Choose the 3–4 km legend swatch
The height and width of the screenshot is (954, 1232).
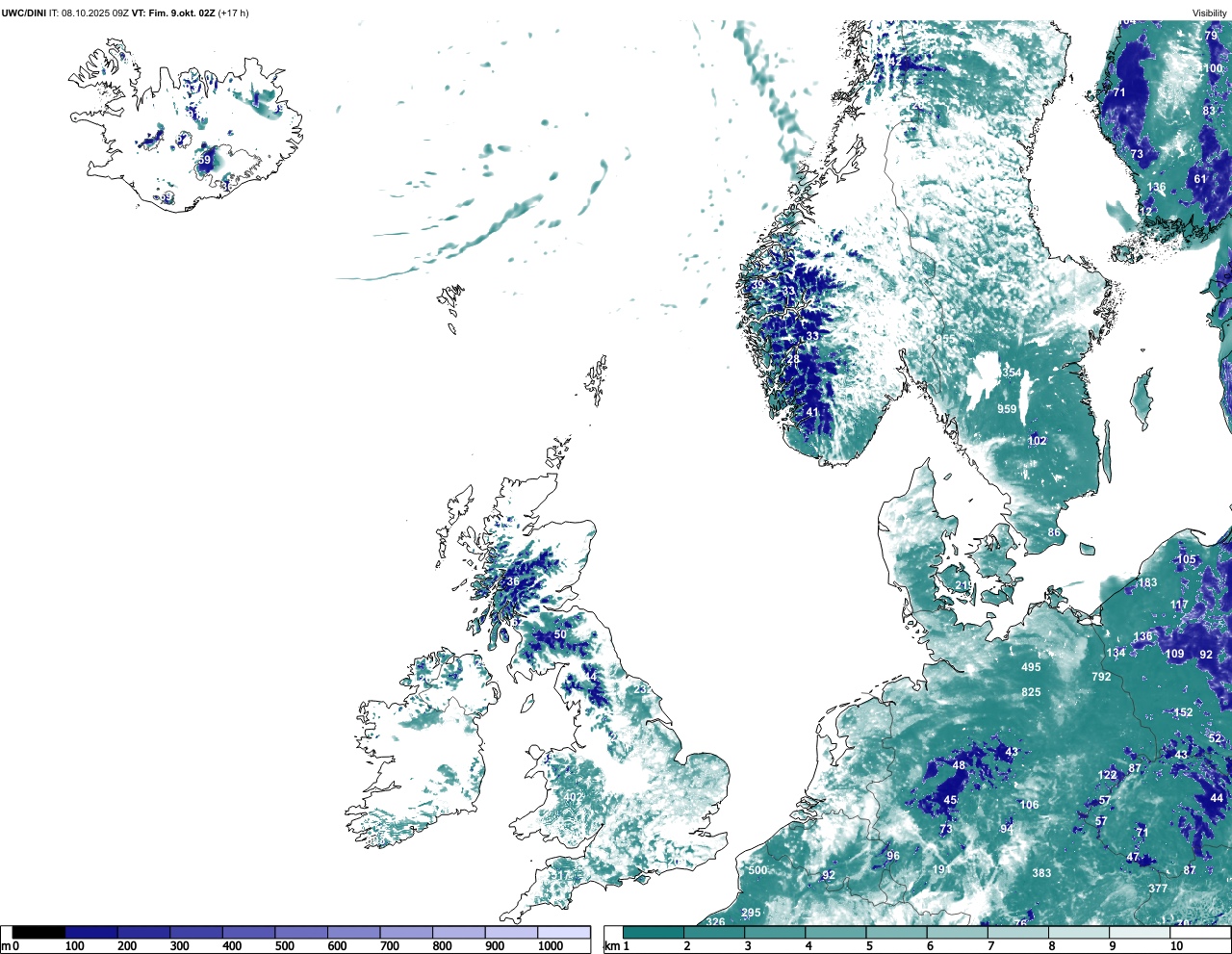775,932
